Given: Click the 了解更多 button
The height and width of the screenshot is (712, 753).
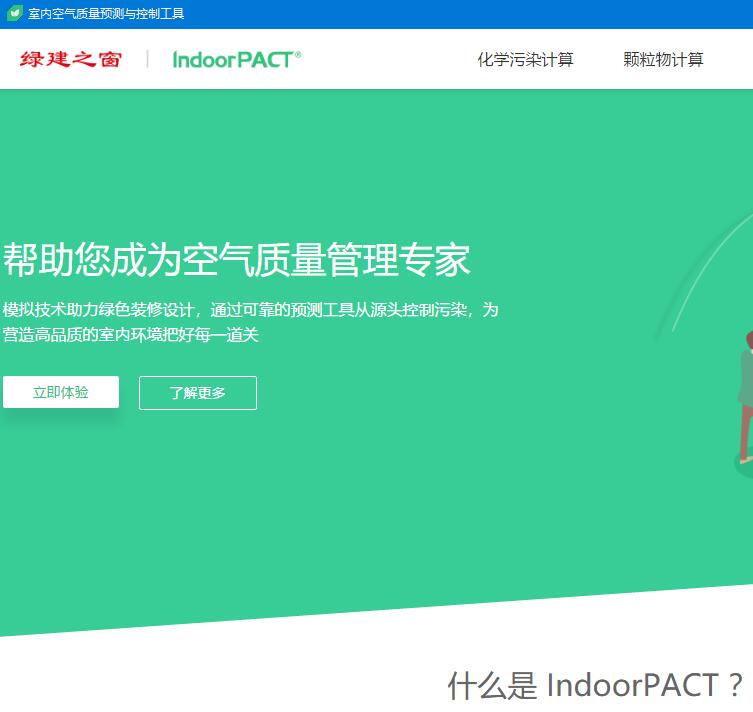Looking at the screenshot, I should coord(198,393).
